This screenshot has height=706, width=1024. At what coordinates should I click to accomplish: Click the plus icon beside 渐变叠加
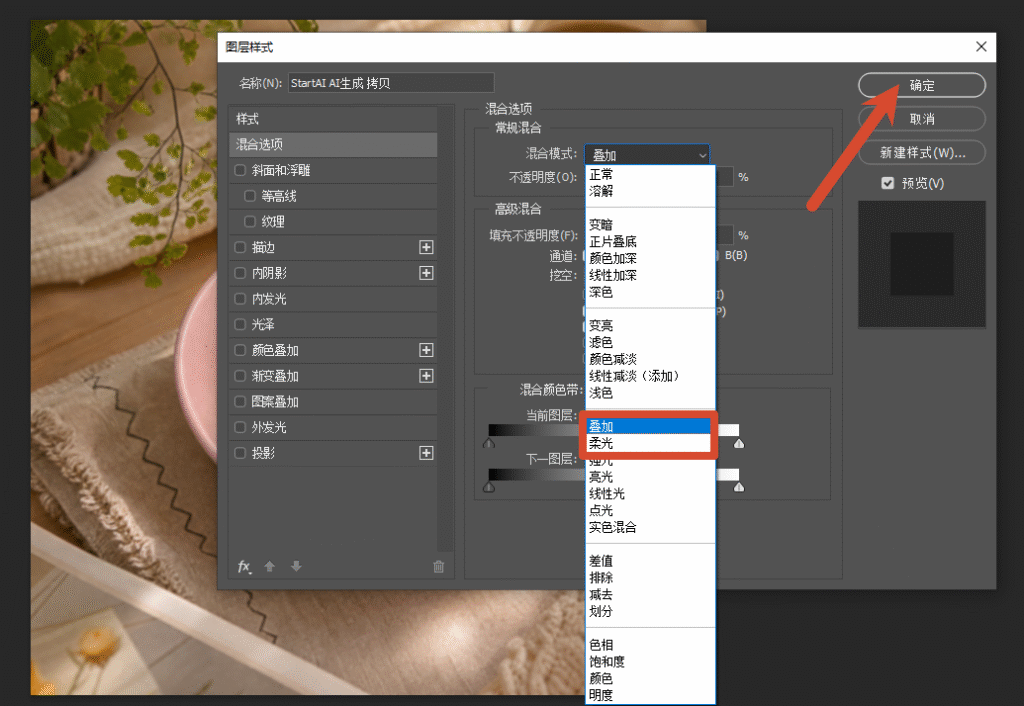[x=426, y=376]
